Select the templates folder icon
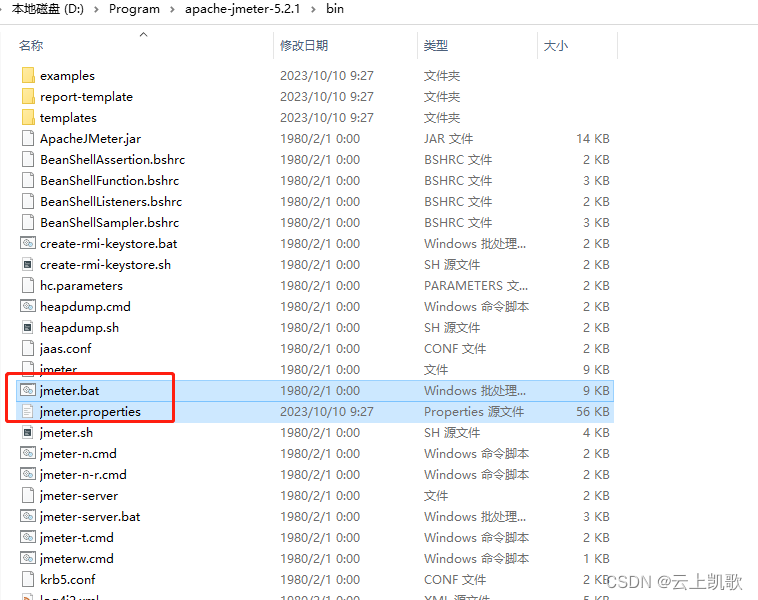 pyautogui.click(x=28, y=117)
